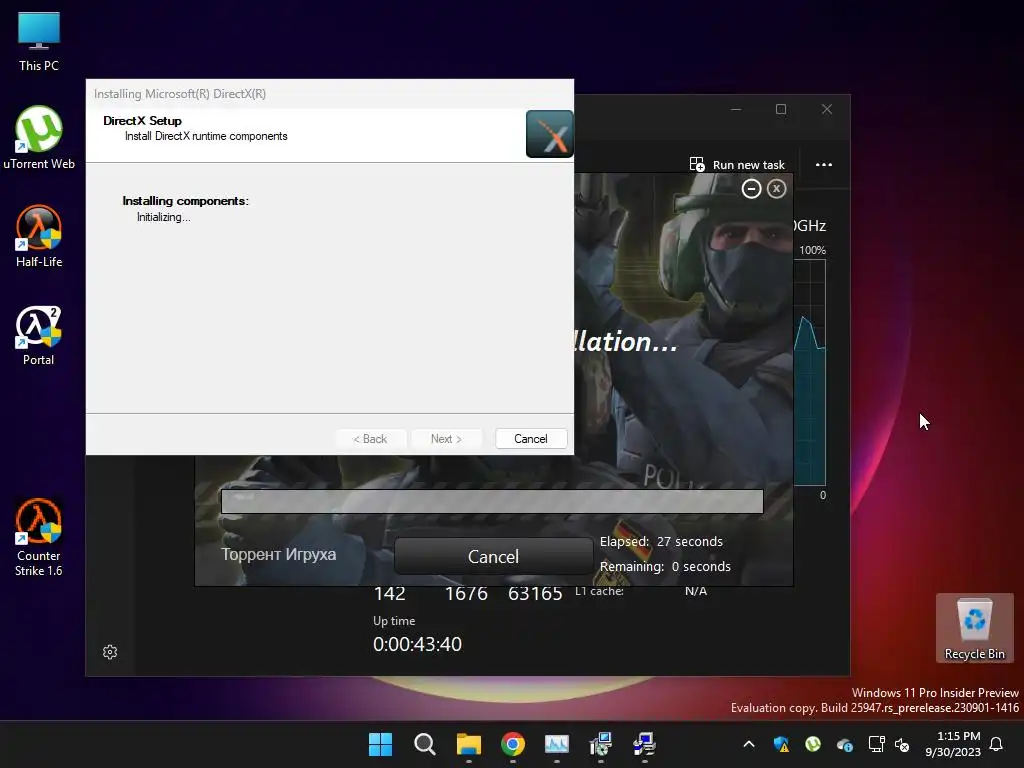Image resolution: width=1024 pixels, height=768 pixels.
Task: Close the Task Manager window
Action: point(827,109)
